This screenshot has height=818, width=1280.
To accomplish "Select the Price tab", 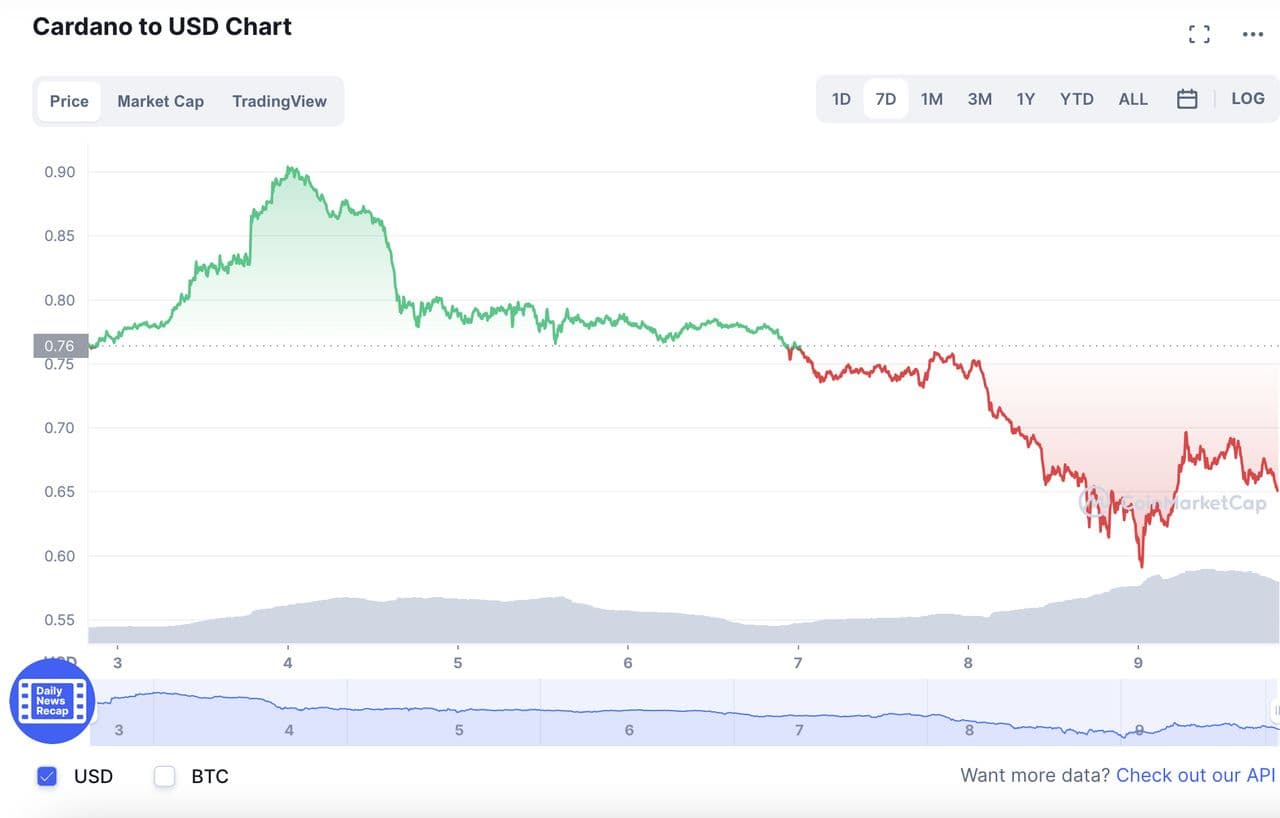I will click(69, 101).
